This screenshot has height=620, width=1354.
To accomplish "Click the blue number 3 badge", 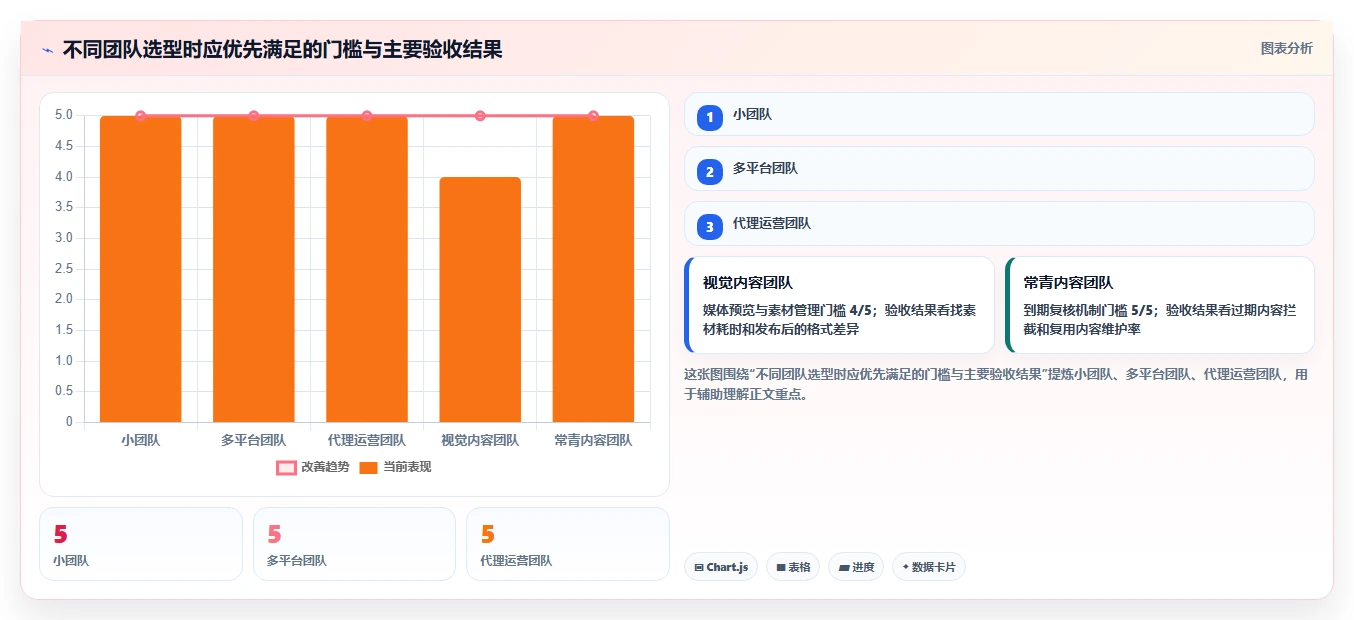I will pyautogui.click(x=710, y=227).
